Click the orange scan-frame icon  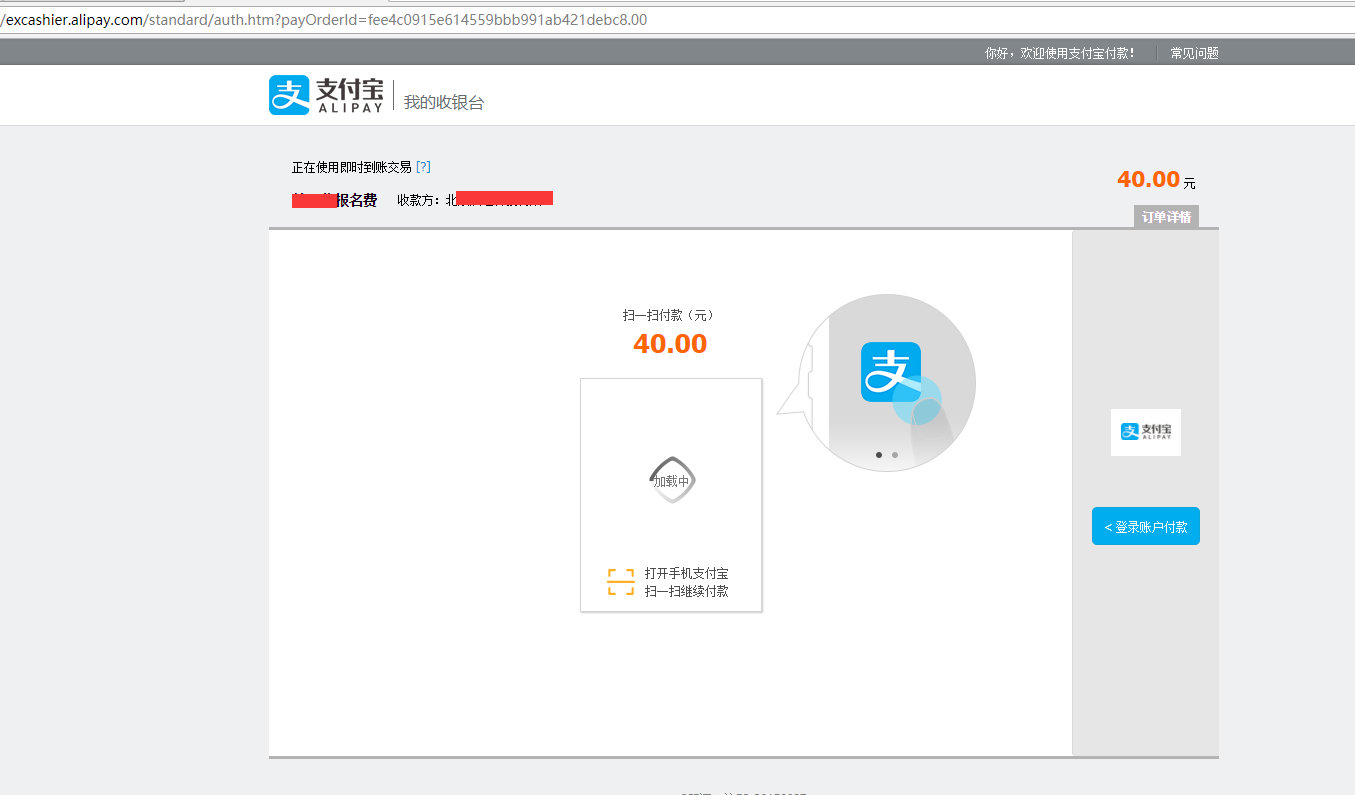(621, 582)
